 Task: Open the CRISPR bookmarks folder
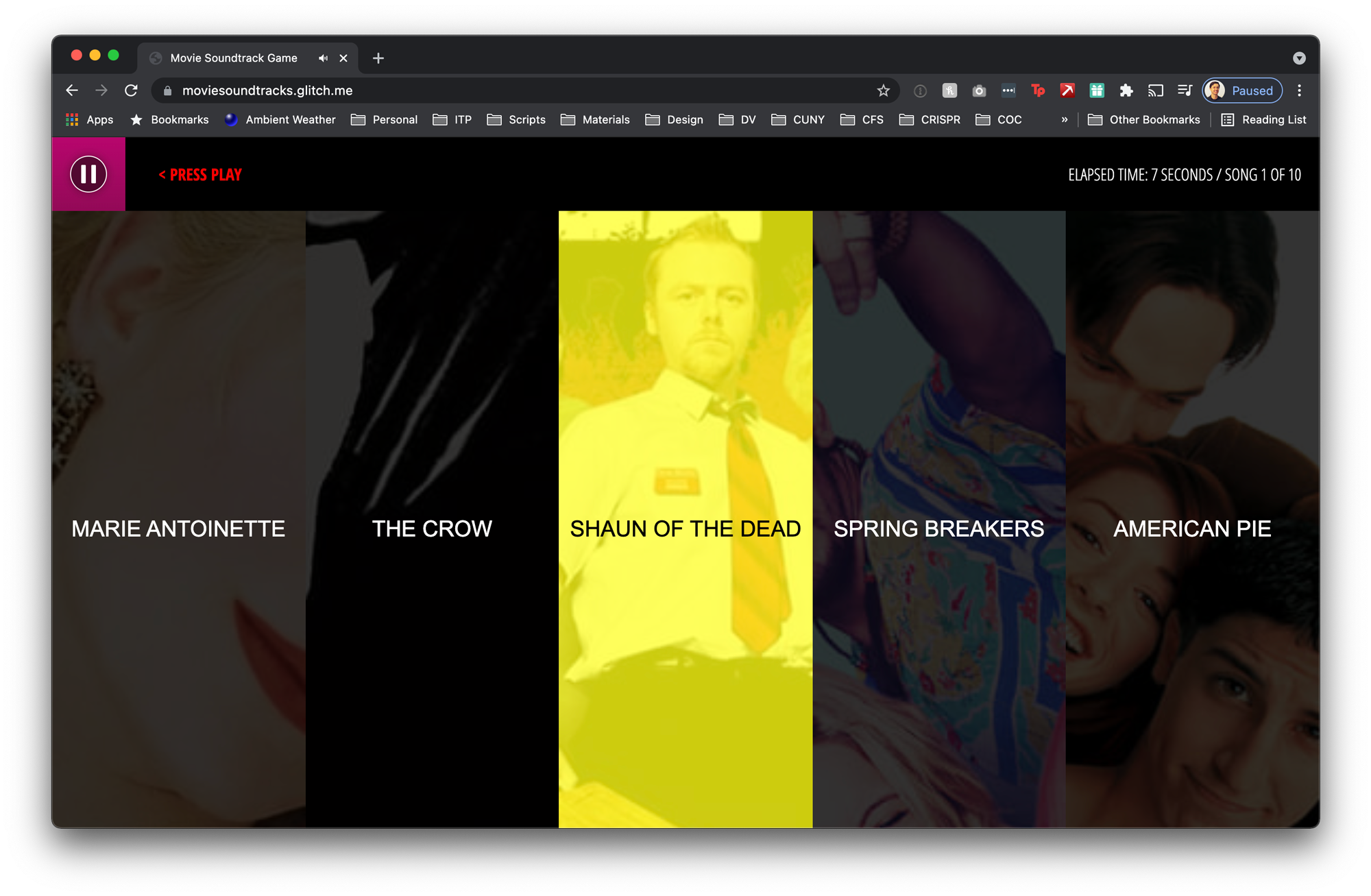[930, 120]
